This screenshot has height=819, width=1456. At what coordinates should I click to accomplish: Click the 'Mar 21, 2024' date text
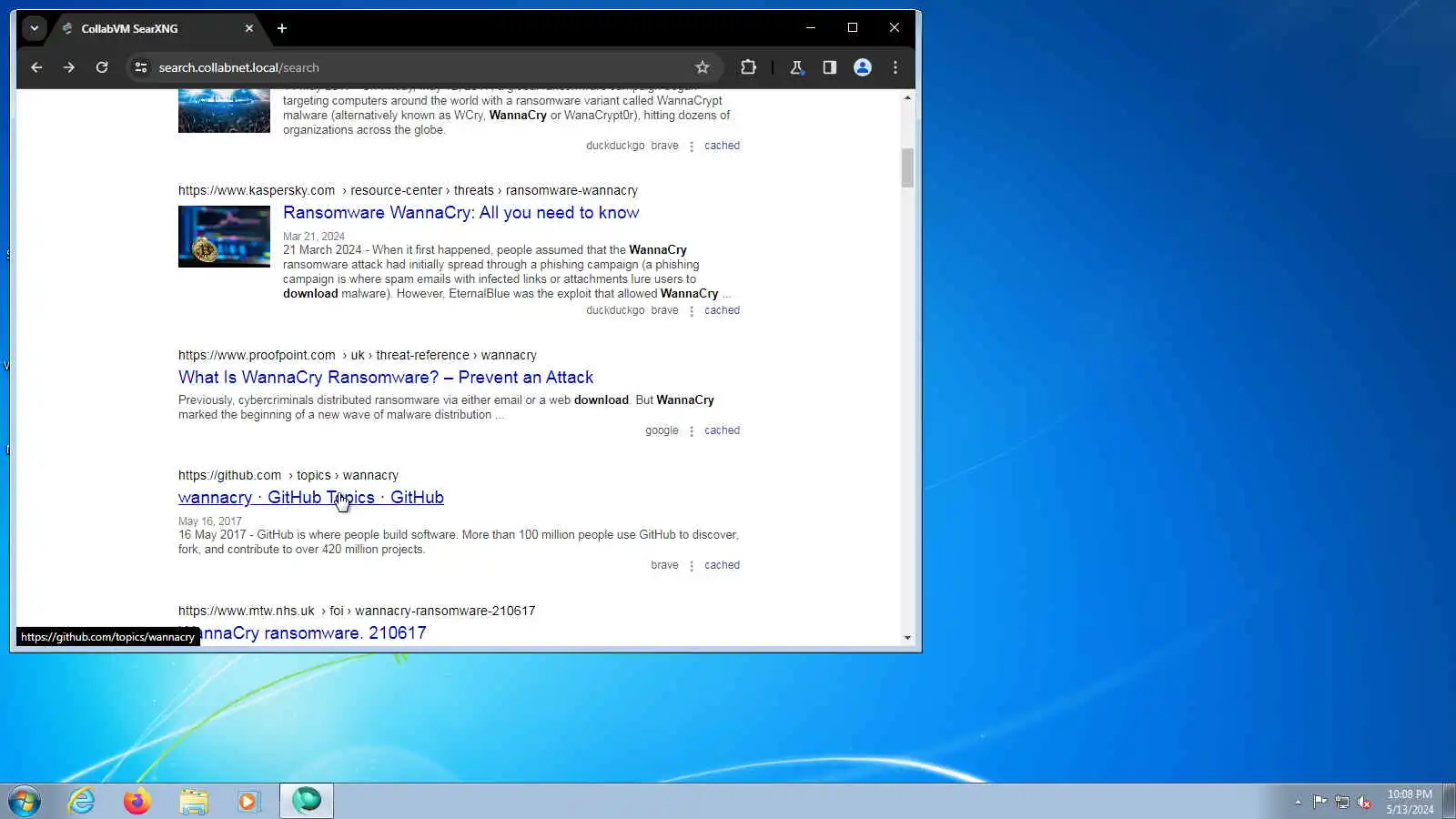pos(314,237)
